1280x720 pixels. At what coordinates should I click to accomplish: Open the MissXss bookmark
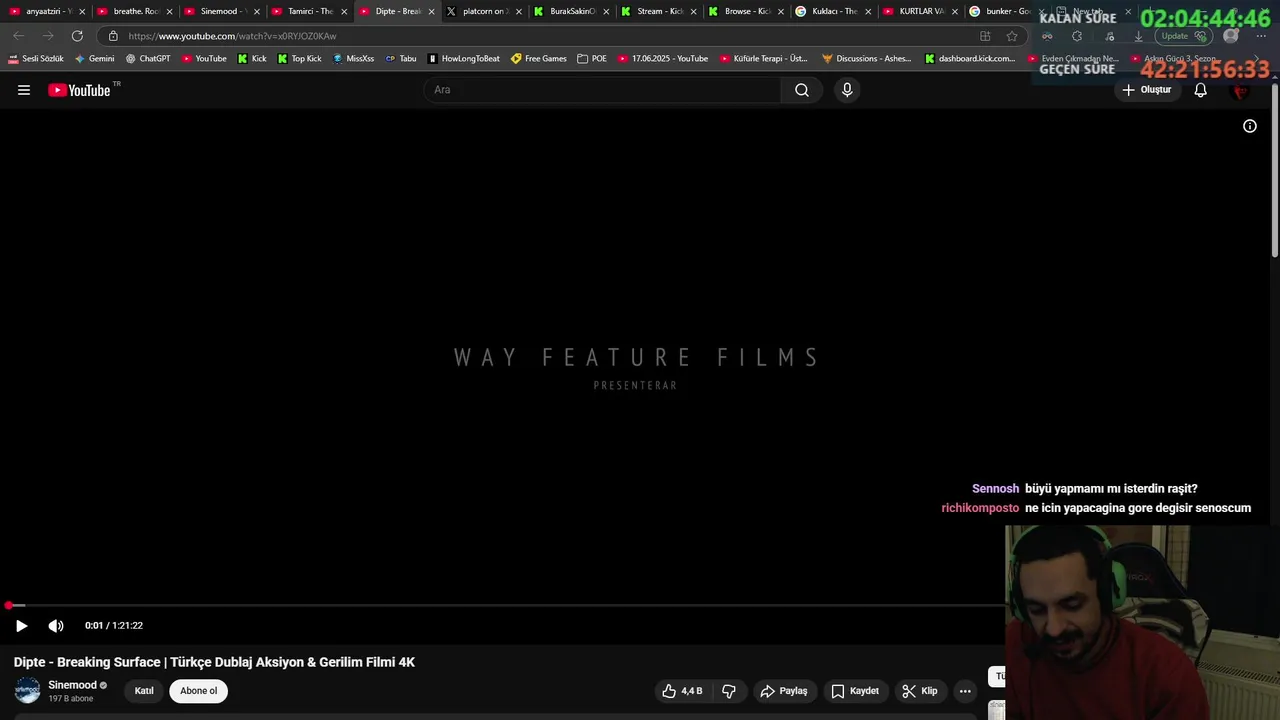coord(353,59)
